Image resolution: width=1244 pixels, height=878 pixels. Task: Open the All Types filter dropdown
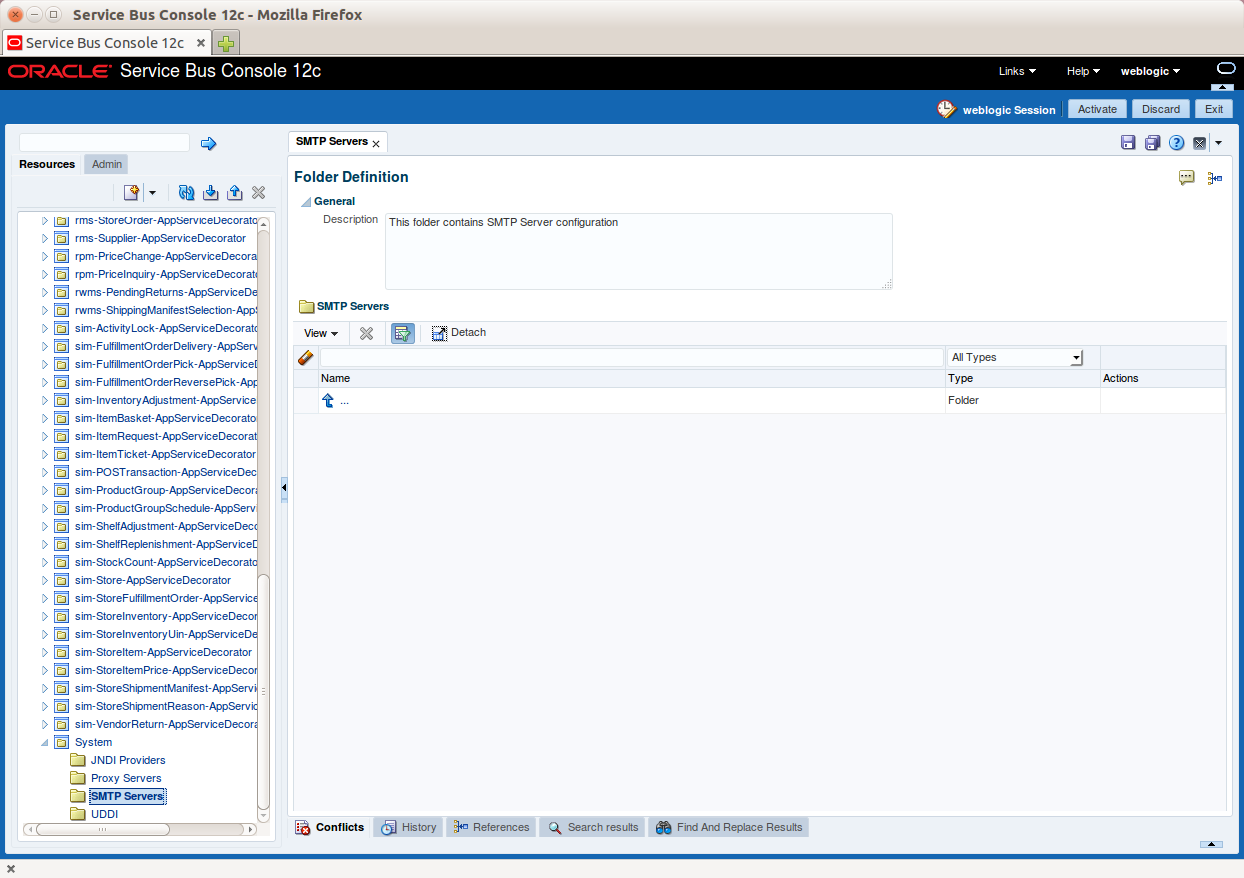click(1016, 357)
